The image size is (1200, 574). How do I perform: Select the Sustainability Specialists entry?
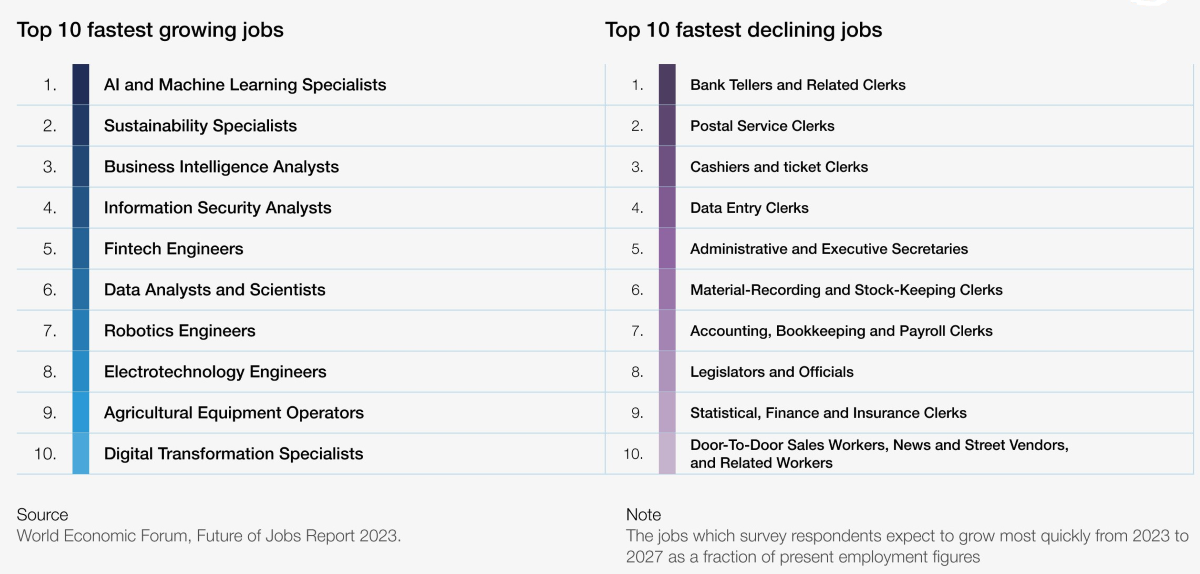pos(200,126)
